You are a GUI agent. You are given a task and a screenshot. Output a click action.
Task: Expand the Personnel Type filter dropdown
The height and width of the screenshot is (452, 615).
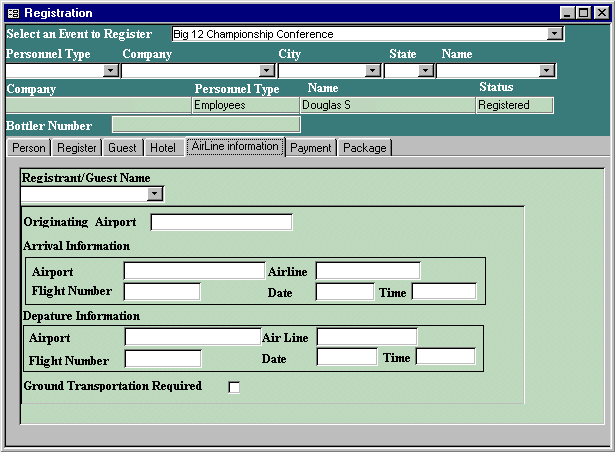[111, 71]
